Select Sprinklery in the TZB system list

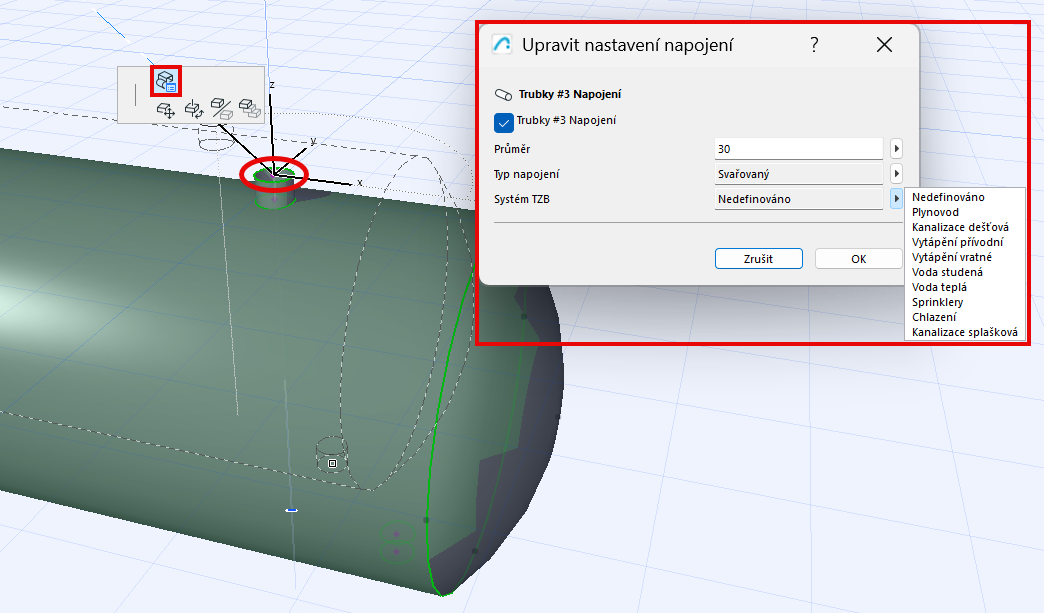point(935,302)
